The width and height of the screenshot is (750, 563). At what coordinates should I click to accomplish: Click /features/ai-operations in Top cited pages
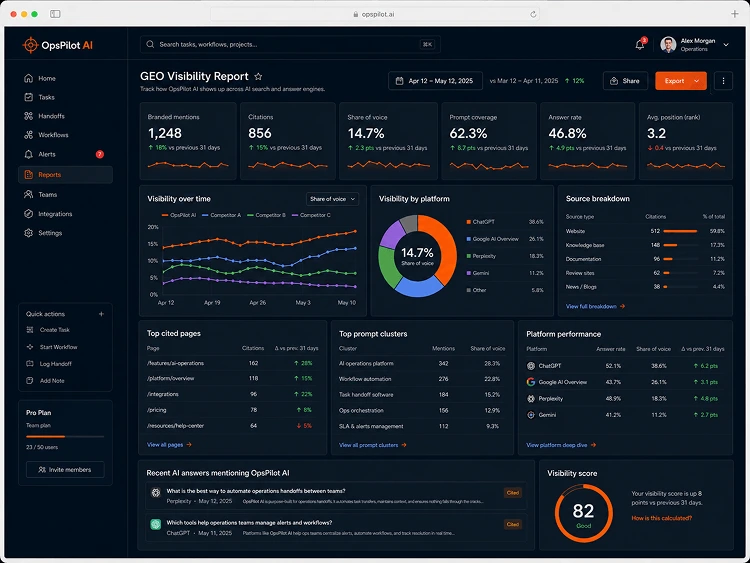point(175,363)
